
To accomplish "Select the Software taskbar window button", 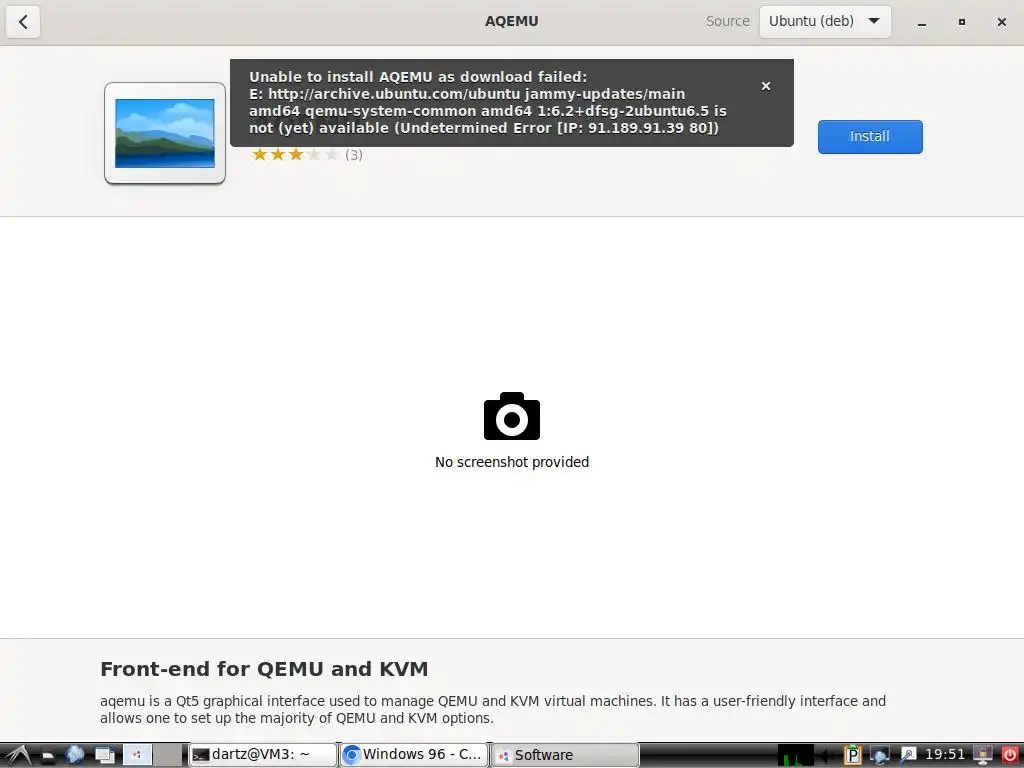I will pyautogui.click(x=564, y=755).
